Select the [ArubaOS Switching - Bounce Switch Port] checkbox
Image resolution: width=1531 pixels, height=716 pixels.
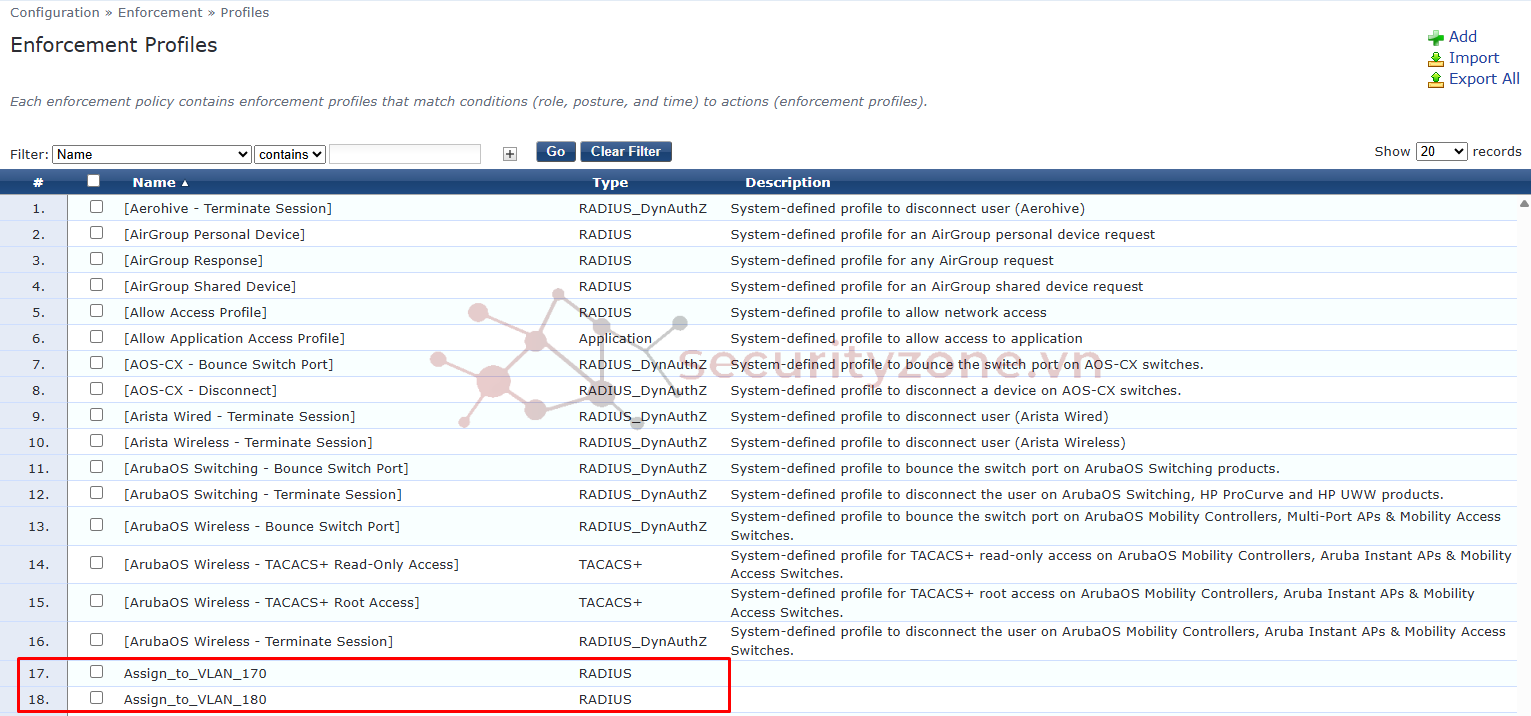(x=96, y=467)
